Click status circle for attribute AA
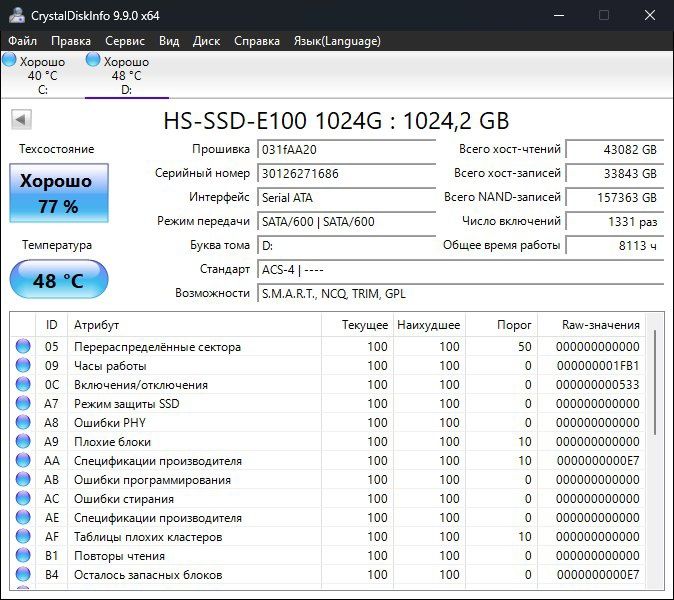674x600 pixels. [23, 460]
